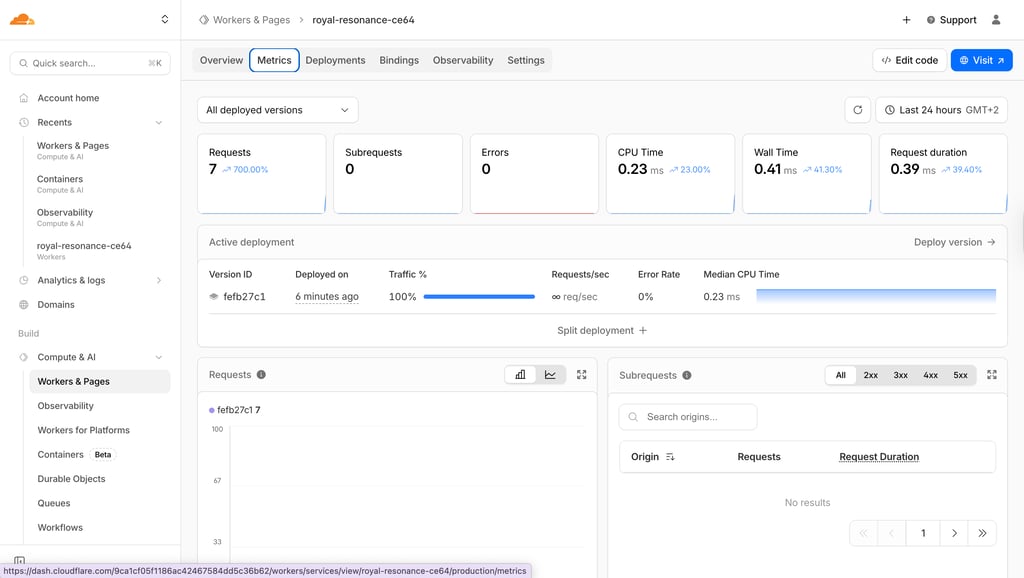Open Durable Objects
This screenshot has width=1024, height=578.
(71, 479)
